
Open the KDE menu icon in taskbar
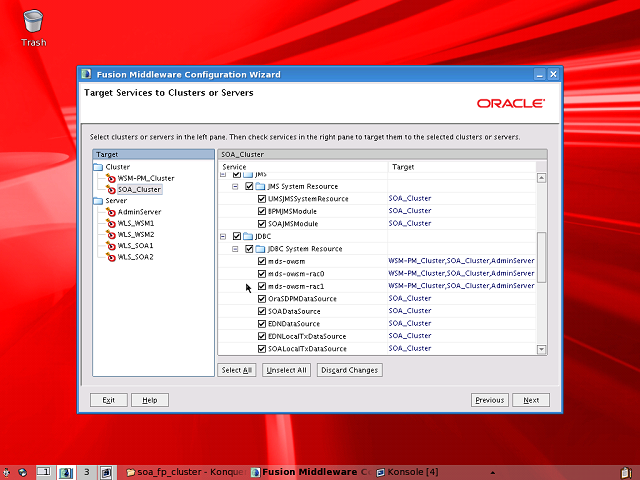[7, 472]
